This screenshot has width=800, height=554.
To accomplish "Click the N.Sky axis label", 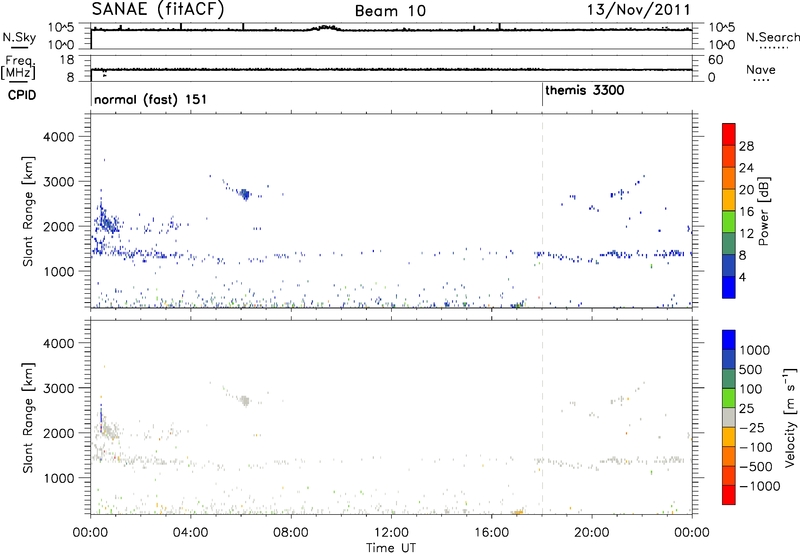I will coord(19,37).
